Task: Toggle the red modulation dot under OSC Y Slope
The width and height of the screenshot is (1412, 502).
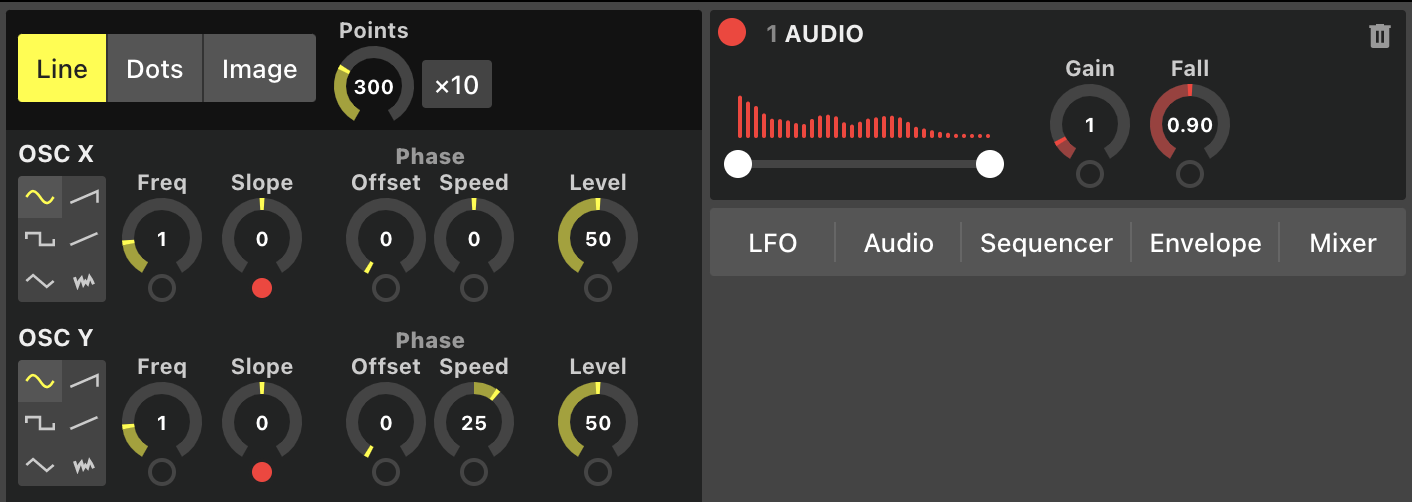Action: tap(262, 472)
